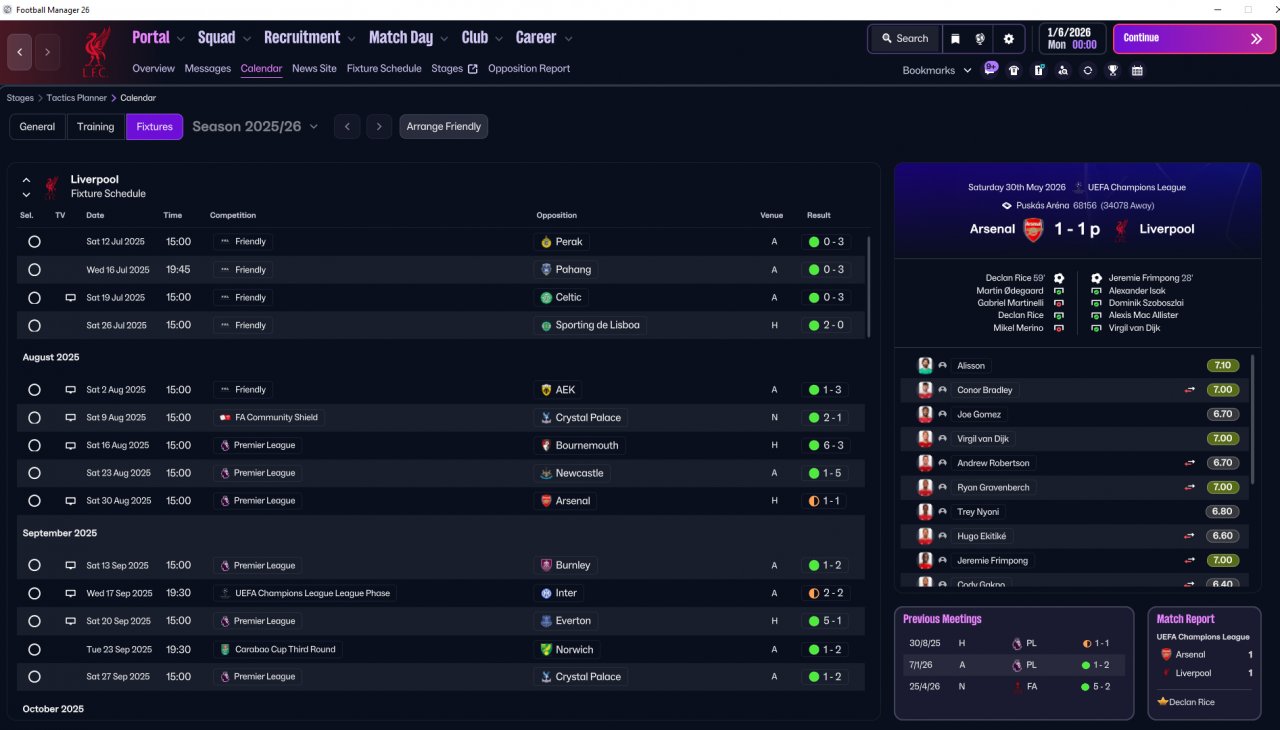This screenshot has width=1280, height=730.
Task: Click the fixture list vertical scrollbar
Action: (x=869, y=287)
